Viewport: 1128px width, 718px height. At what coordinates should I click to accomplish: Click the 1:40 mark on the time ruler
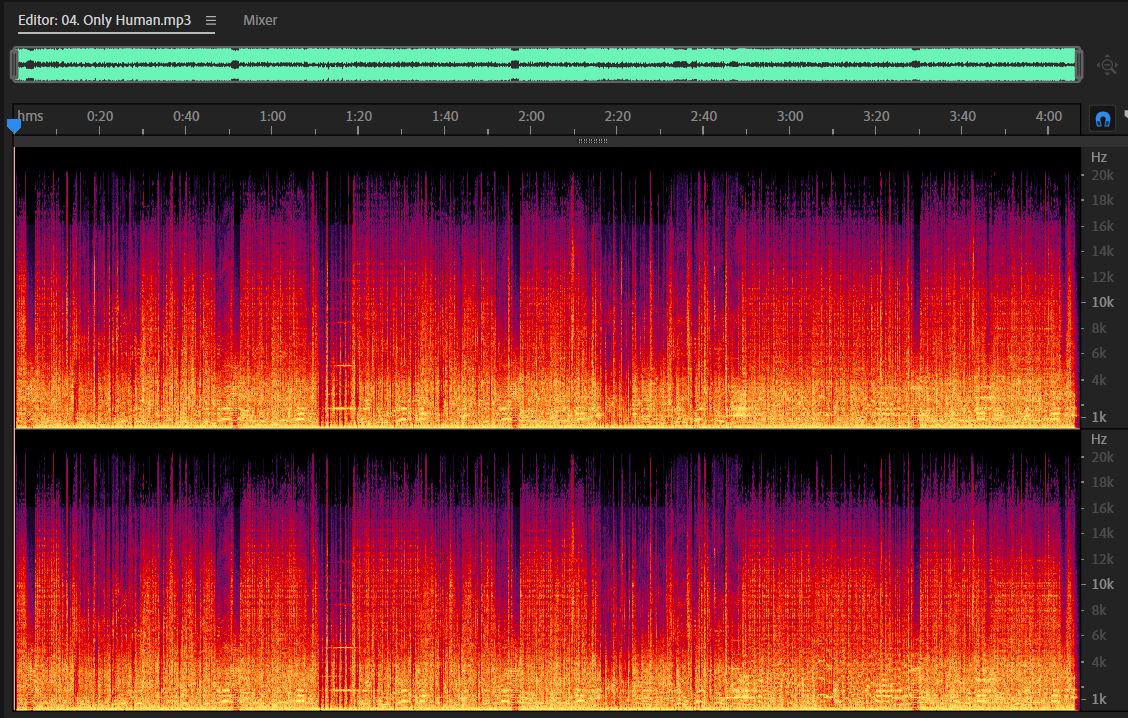click(x=445, y=116)
